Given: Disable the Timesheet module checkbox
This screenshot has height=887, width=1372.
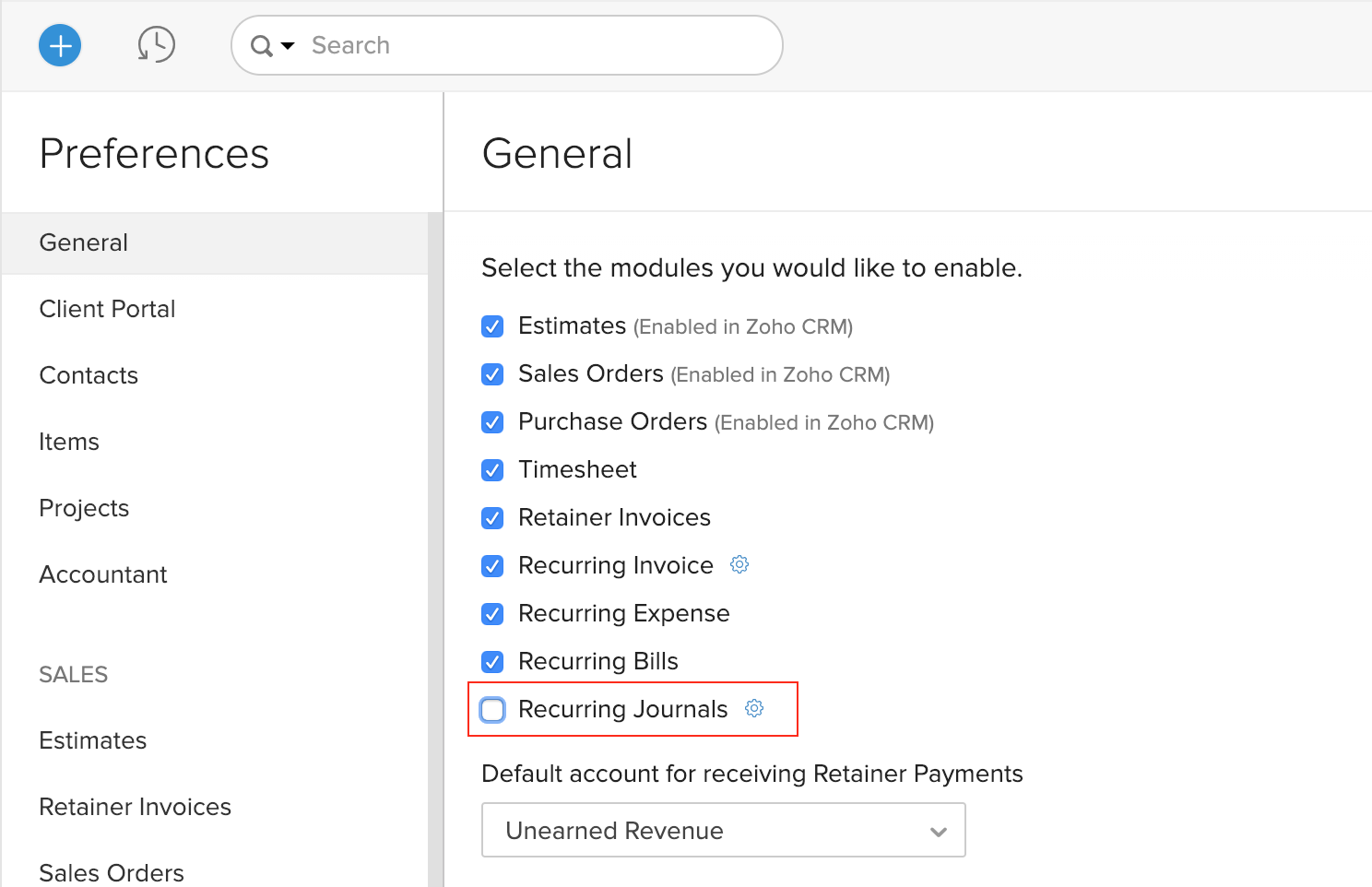Looking at the screenshot, I should (x=492, y=470).
